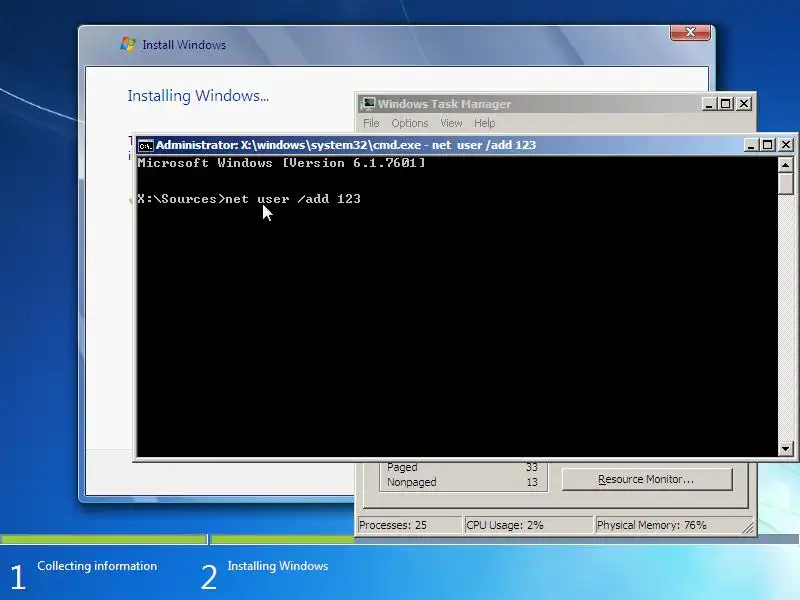Click the Installing Windows step 2 label
The height and width of the screenshot is (600, 800).
[x=278, y=566]
